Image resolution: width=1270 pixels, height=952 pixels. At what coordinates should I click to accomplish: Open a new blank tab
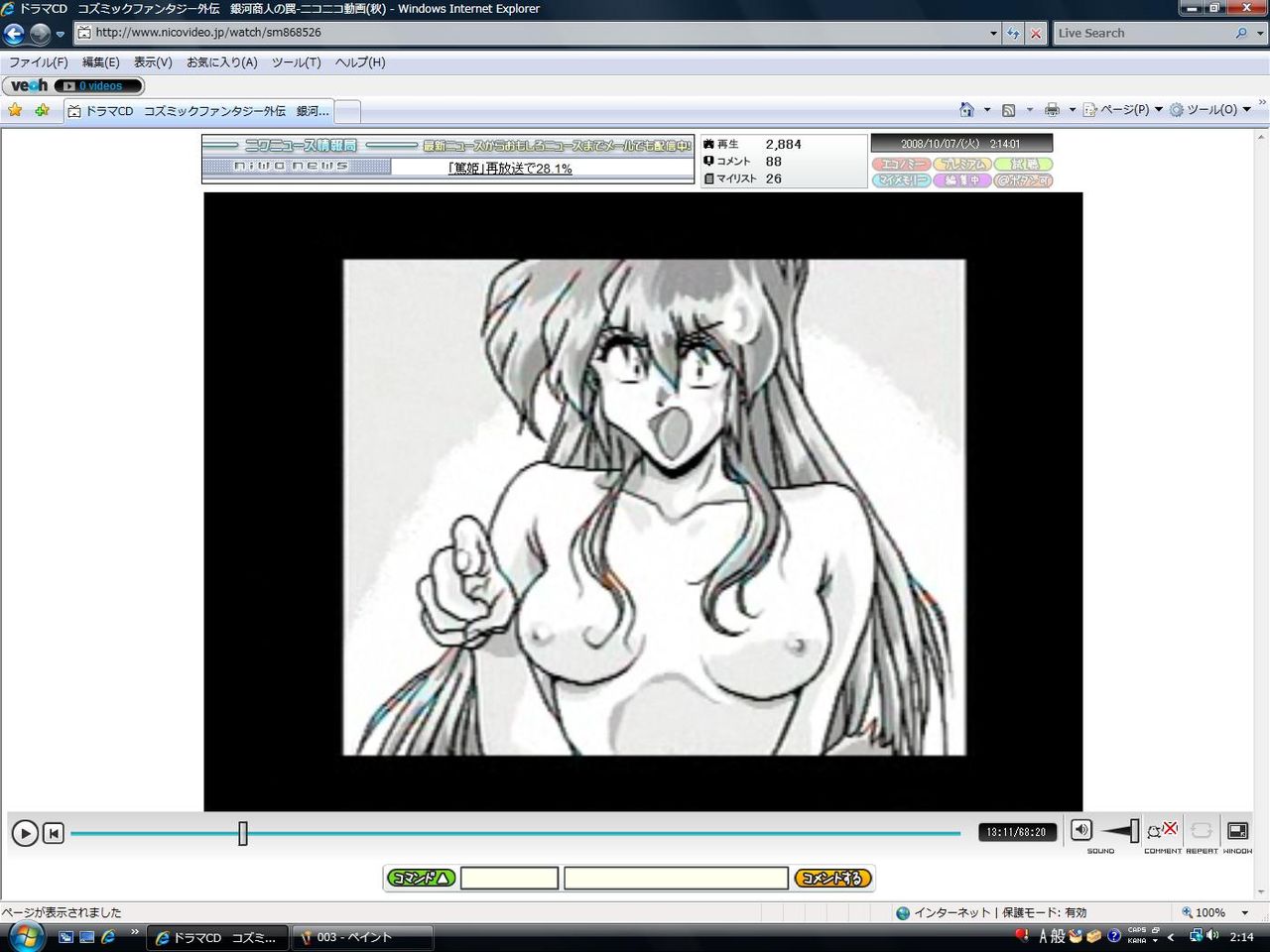pos(347,111)
